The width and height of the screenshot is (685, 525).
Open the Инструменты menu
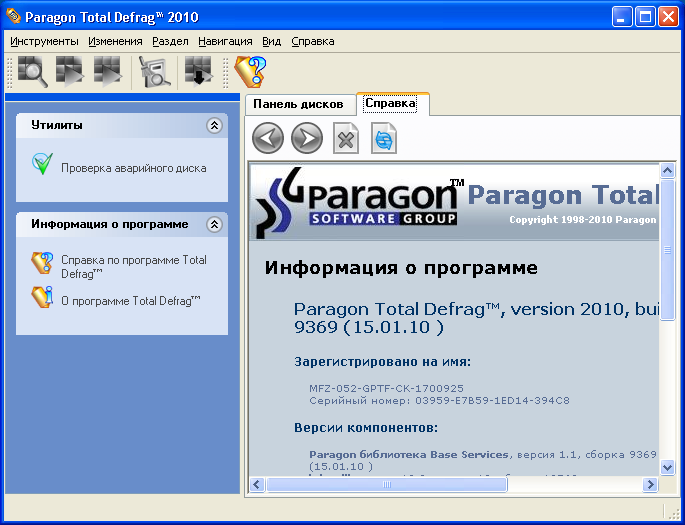point(44,41)
